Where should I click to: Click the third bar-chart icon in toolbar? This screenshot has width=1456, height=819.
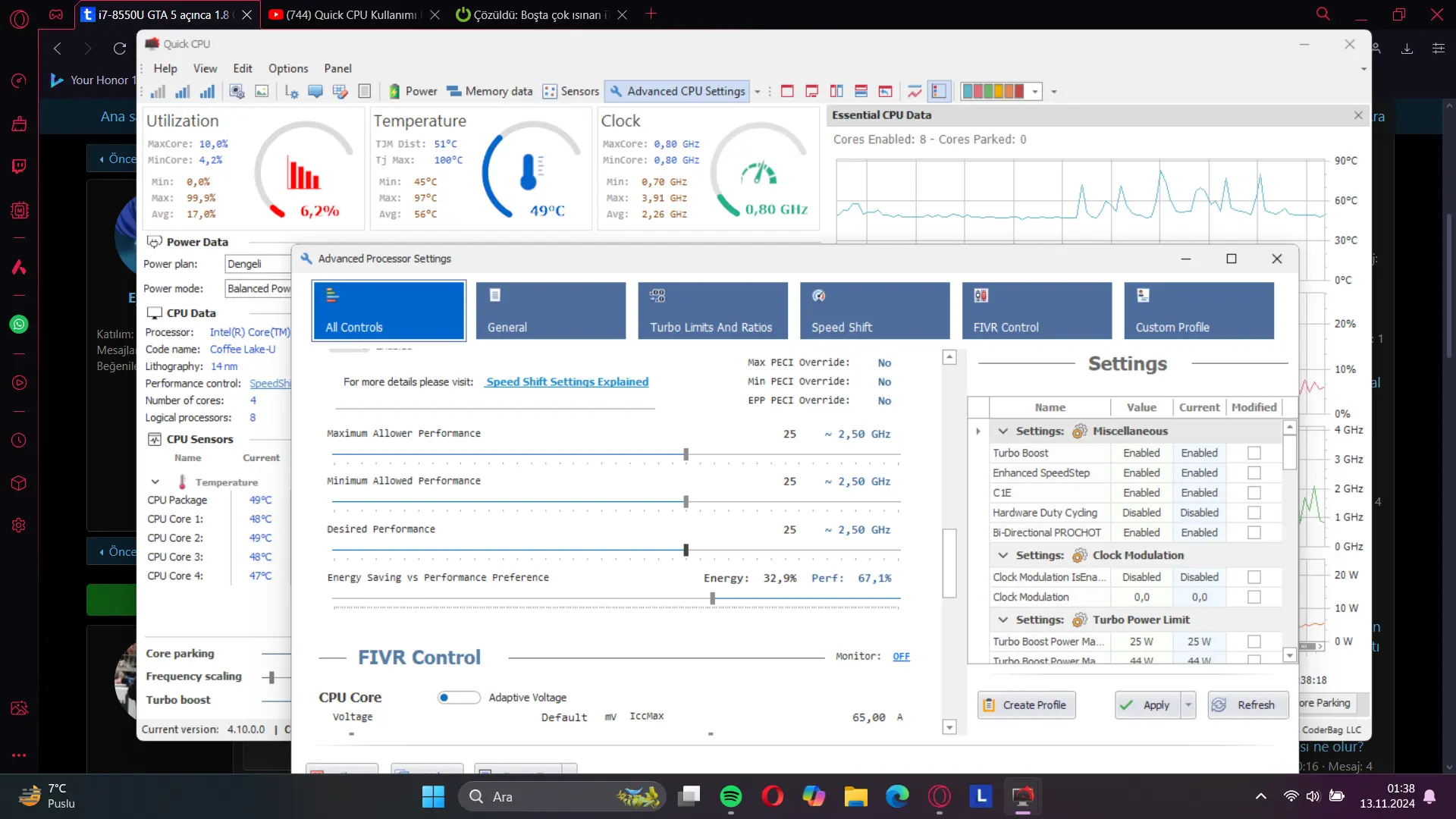tap(207, 92)
